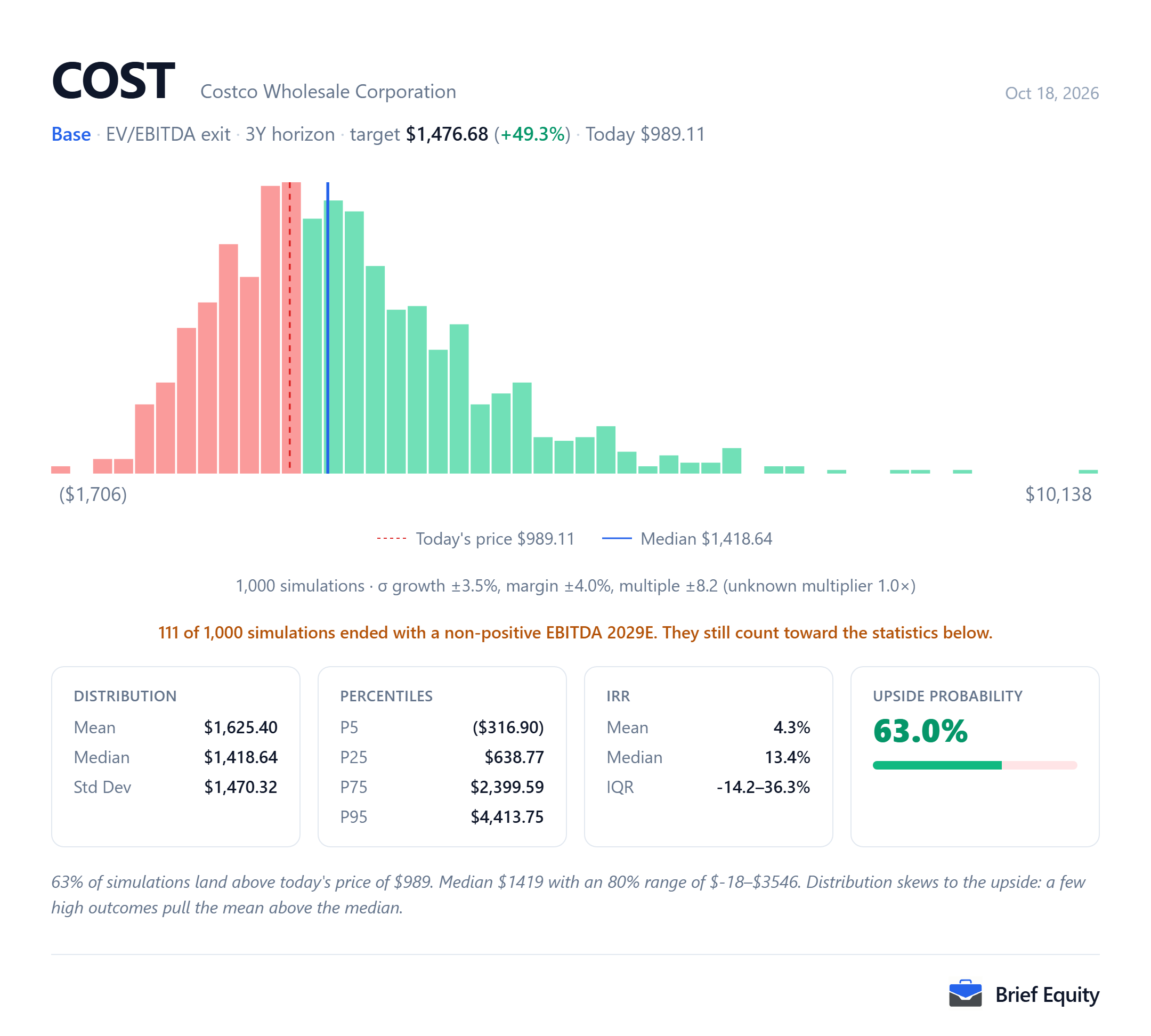Click the distribution Mean value $1,625.40
The height and width of the screenshot is (1036, 1151).
[241, 727]
